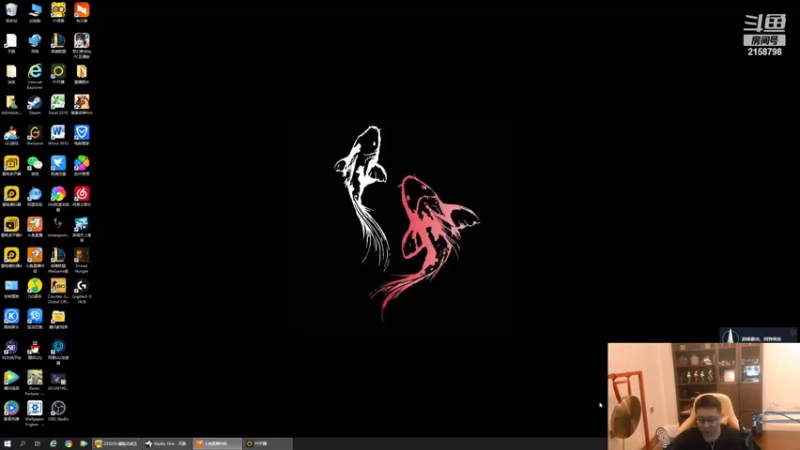Launch Counter-Strike Global Offensive shortcut
The width and height of the screenshot is (800, 450).
(58, 290)
